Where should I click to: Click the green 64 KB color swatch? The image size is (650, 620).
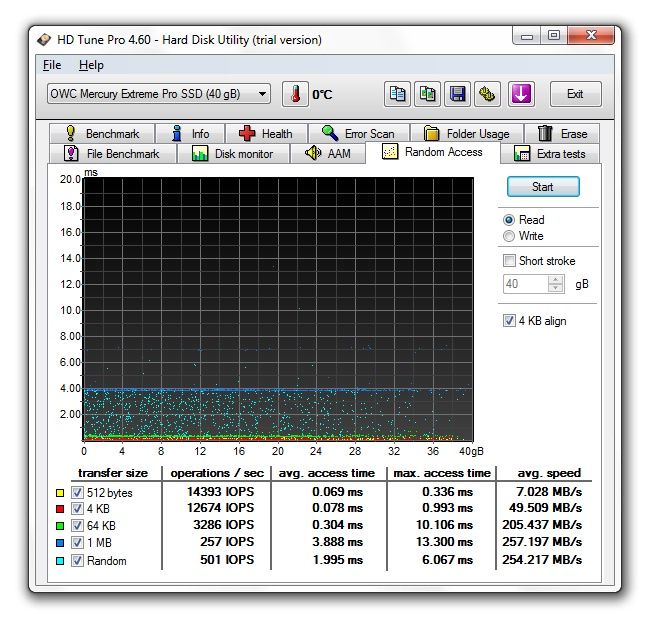point(60,526)
